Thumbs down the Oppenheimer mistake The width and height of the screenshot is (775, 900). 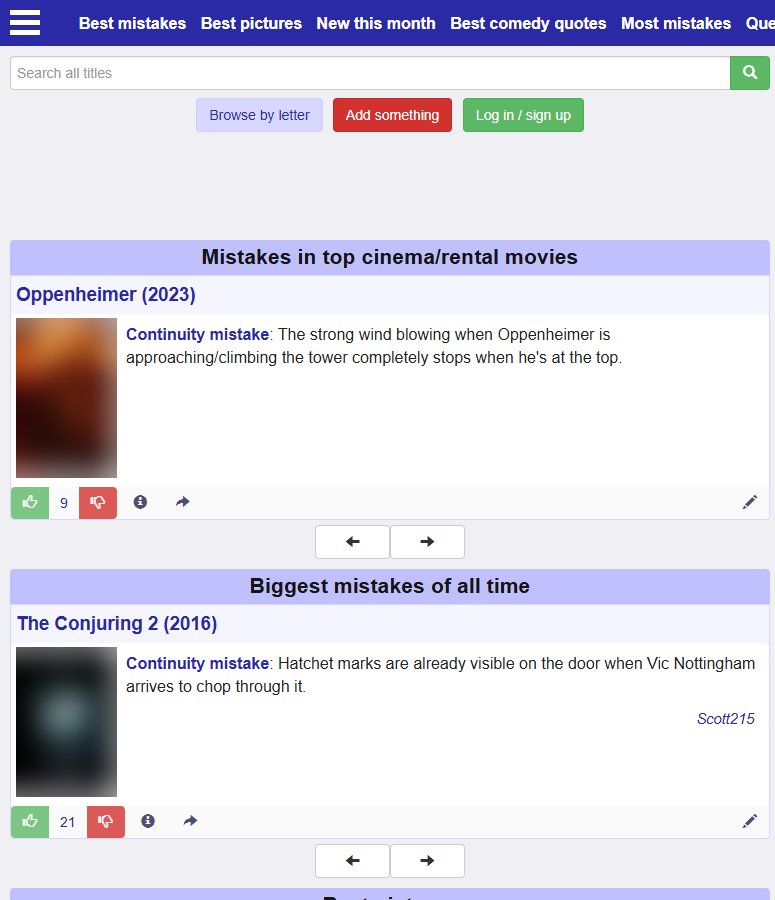[x=98, y=503]
